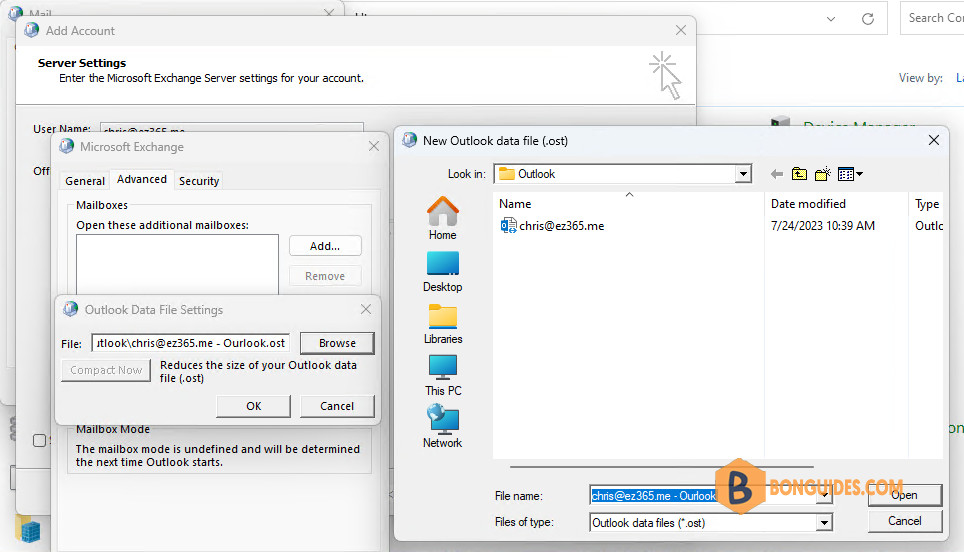The image size is (964, 552).
Task: Expand the Control Panel address bar dropdown
Action: pyautogui.click(x=831, y=19)
